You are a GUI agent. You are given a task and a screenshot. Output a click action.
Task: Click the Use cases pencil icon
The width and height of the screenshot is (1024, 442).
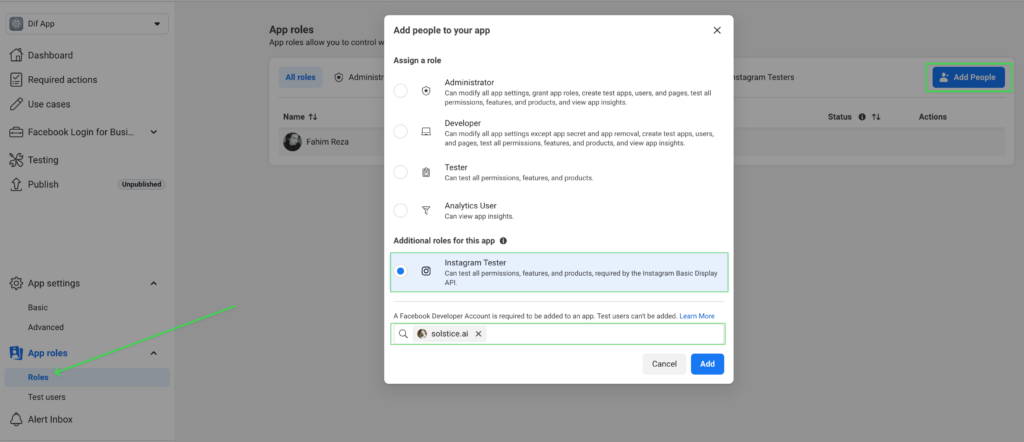pos(16,104)
